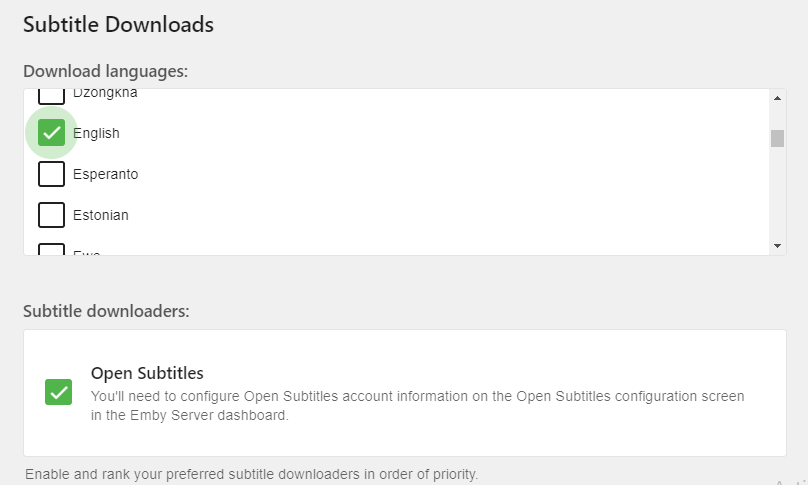Enable the Estonian language checkbox

coord(52,215)
